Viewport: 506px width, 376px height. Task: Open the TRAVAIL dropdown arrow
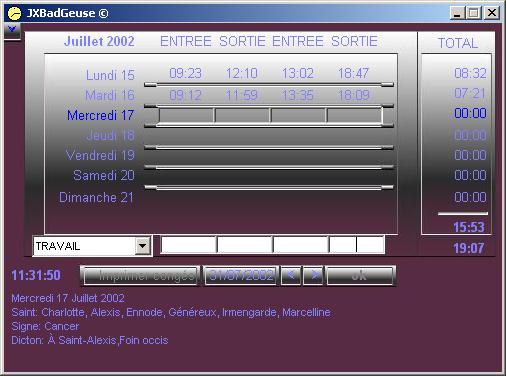click(143, 246)
